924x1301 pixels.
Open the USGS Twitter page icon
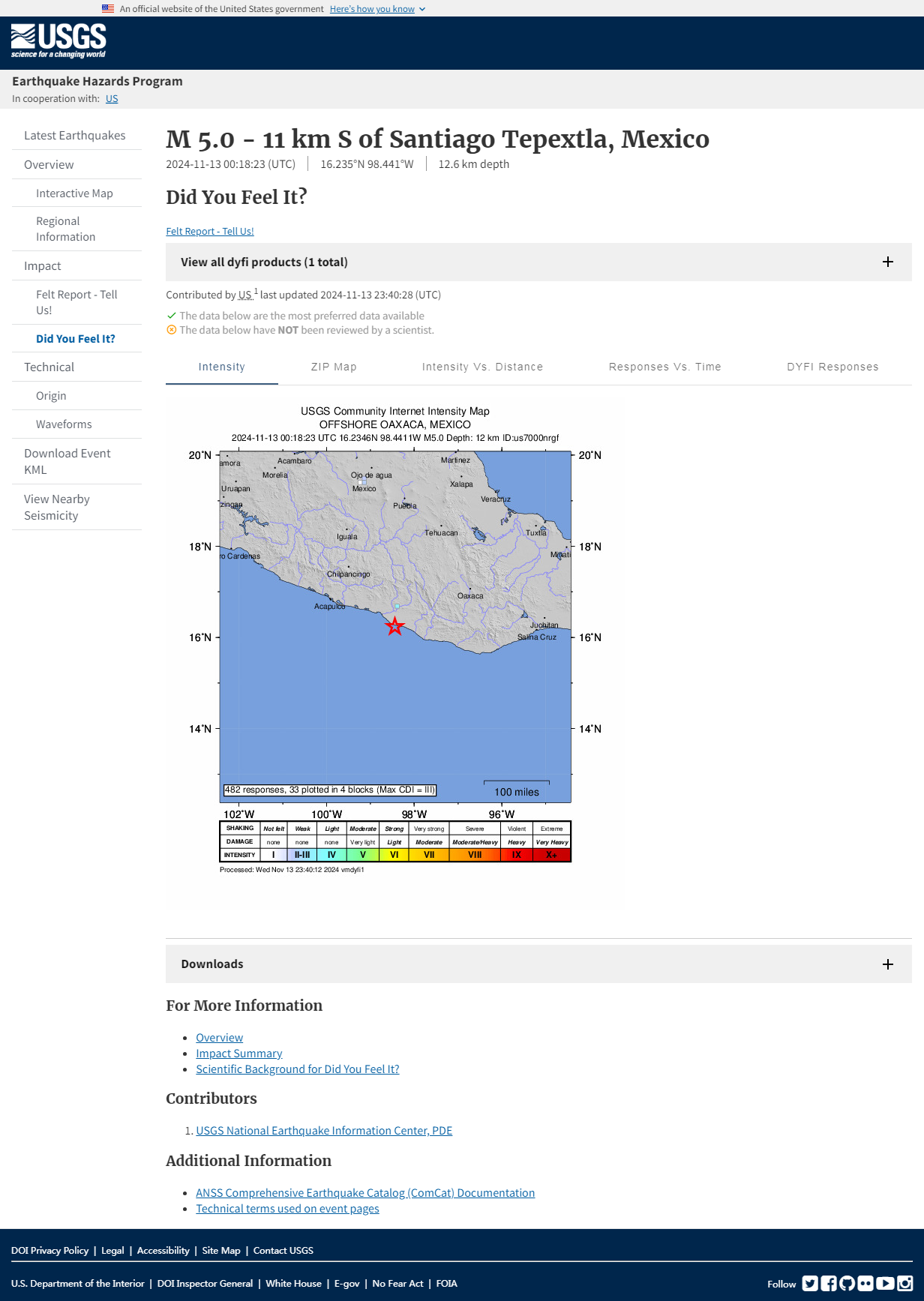coord(810,1283)
